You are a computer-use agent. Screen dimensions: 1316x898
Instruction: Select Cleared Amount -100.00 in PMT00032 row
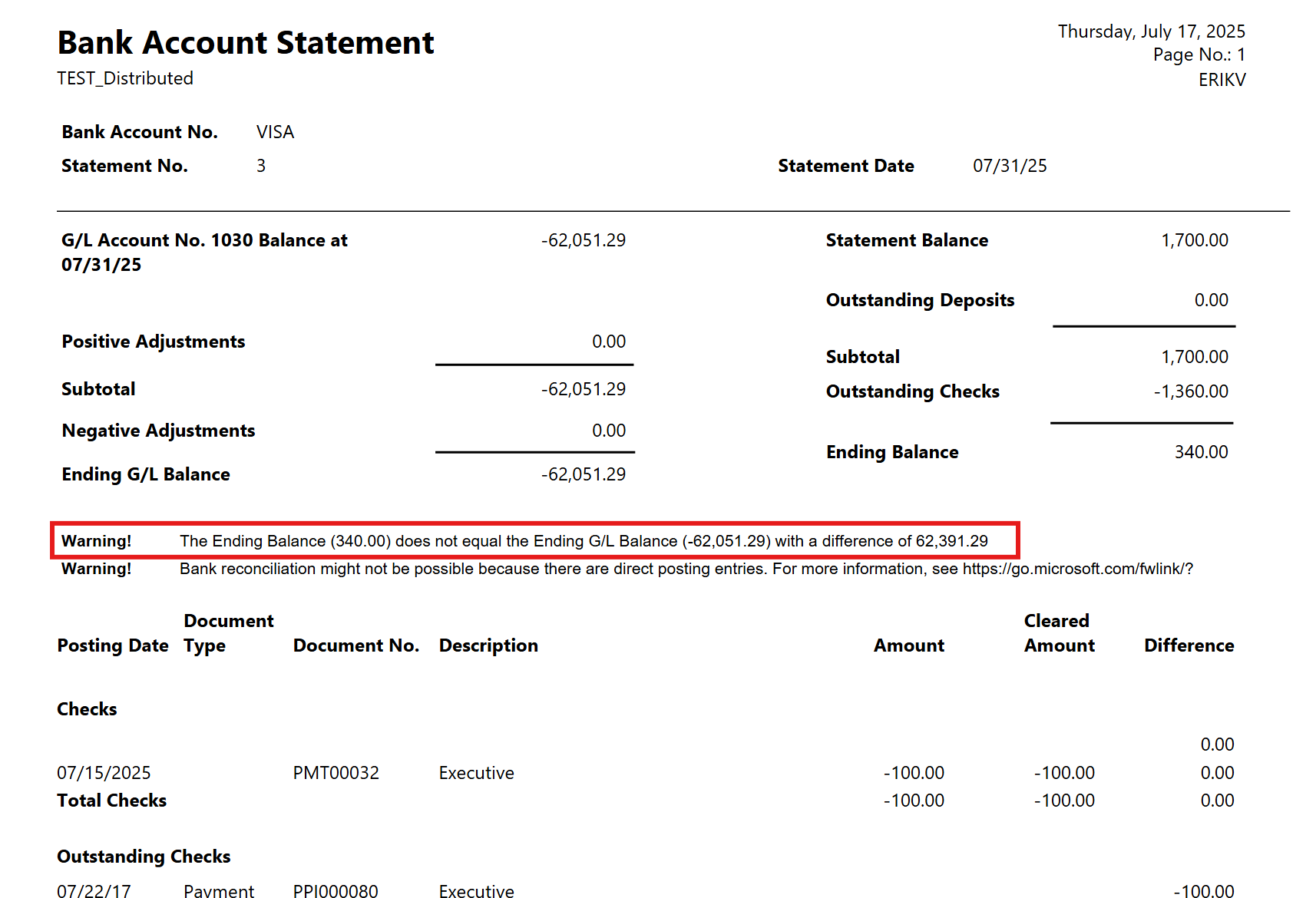[1063, 773]
